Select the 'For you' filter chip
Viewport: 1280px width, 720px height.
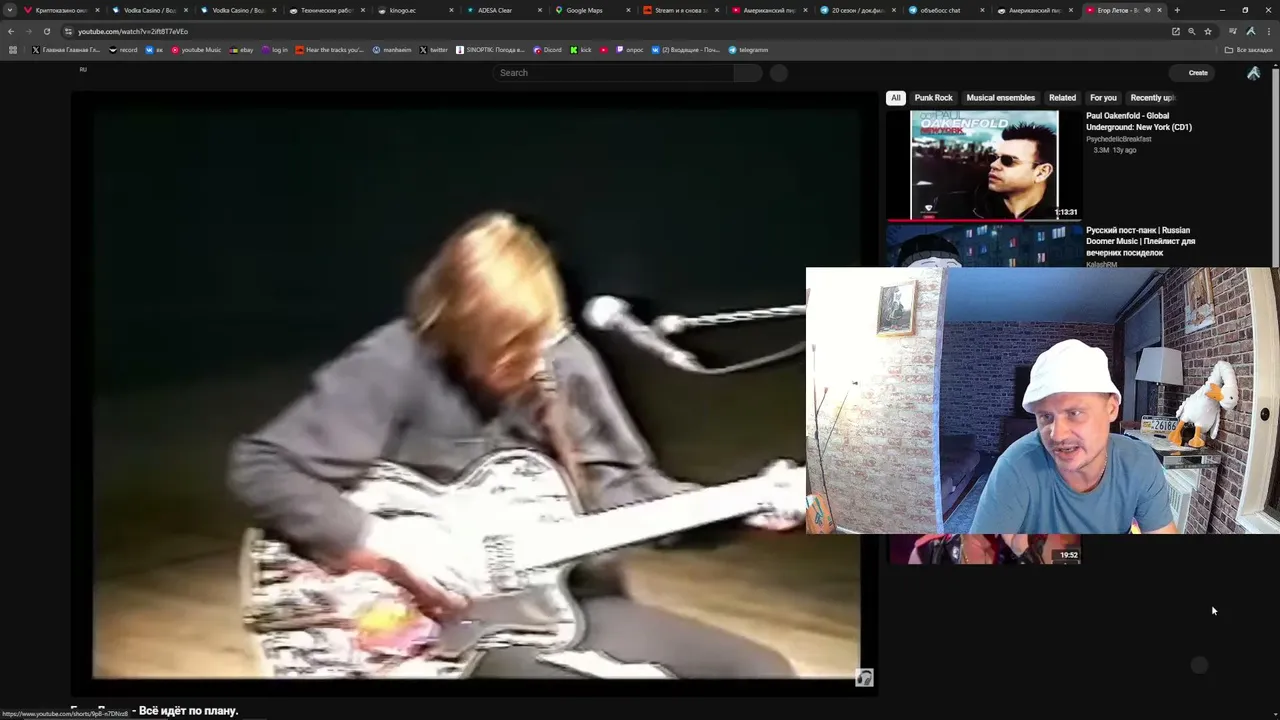tap(1103, 98)
